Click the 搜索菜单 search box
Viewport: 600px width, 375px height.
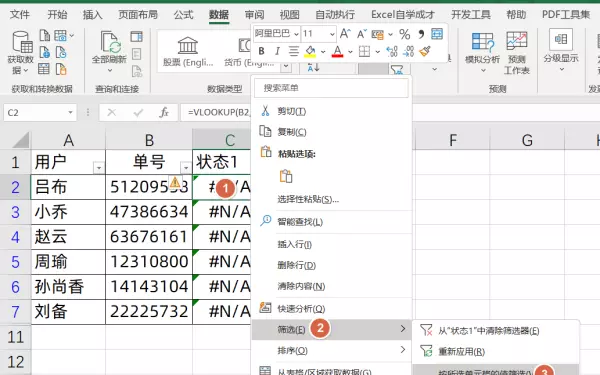(x=331, y=88)
